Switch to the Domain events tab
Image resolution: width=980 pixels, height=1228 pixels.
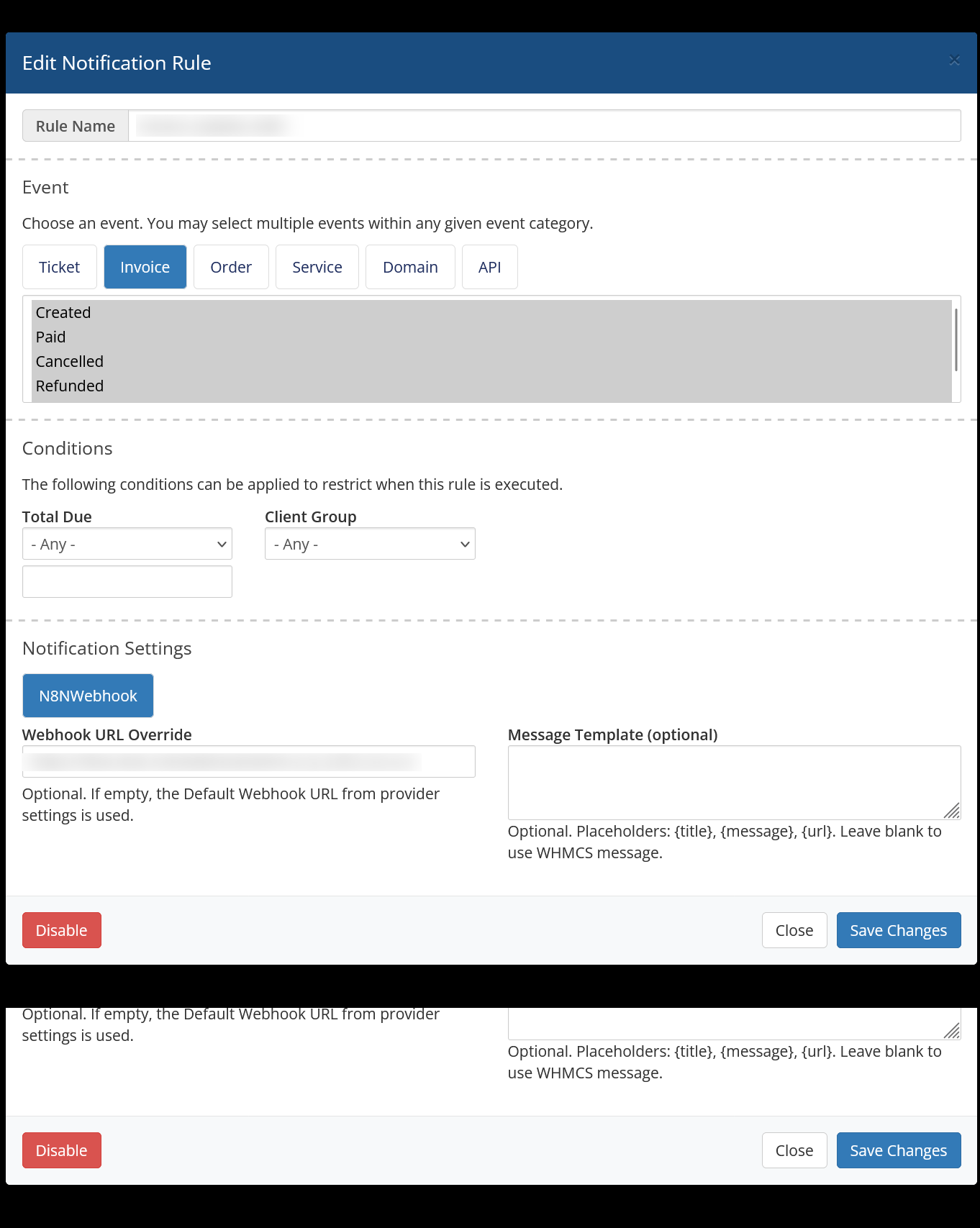[410, 267]
